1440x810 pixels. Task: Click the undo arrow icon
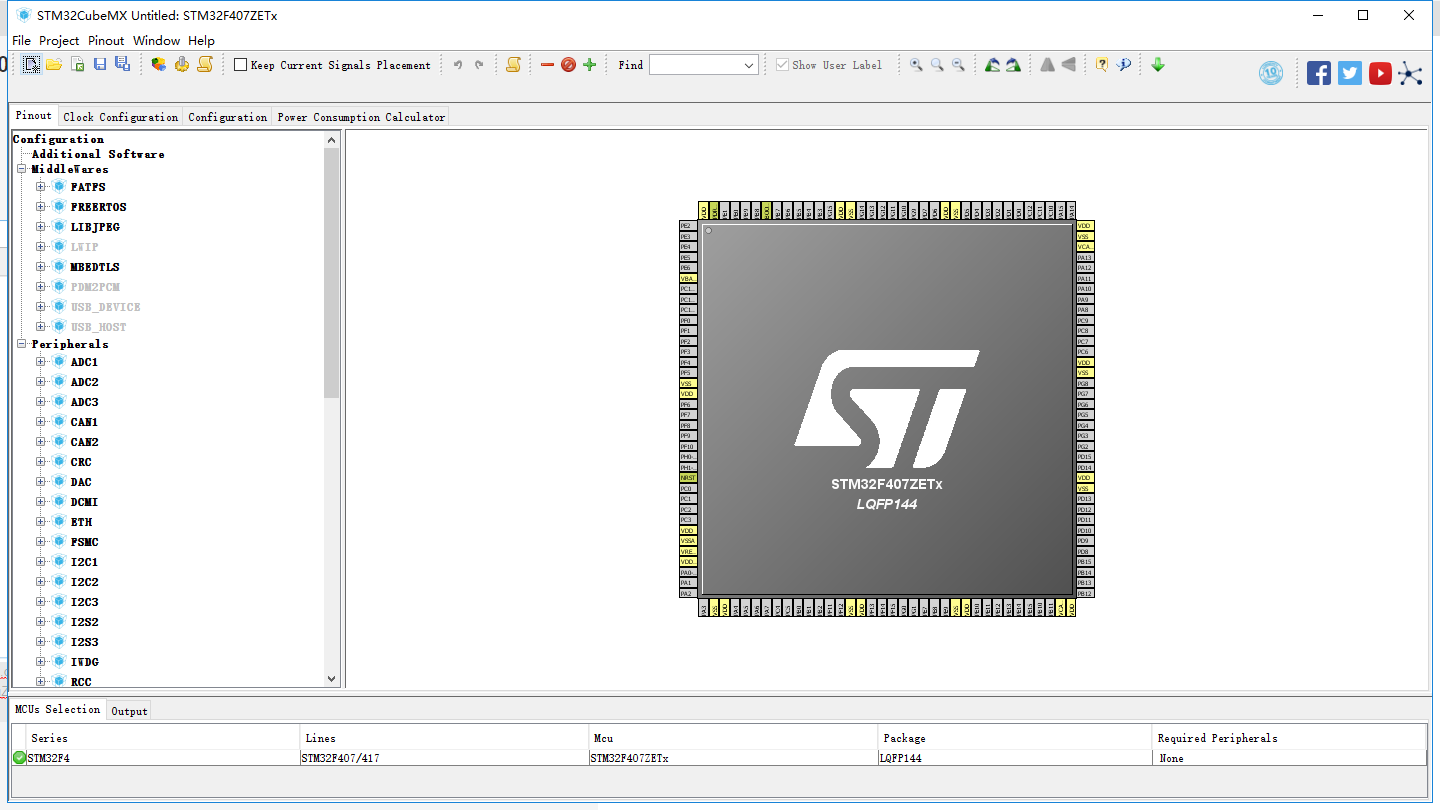coord(456,64)
